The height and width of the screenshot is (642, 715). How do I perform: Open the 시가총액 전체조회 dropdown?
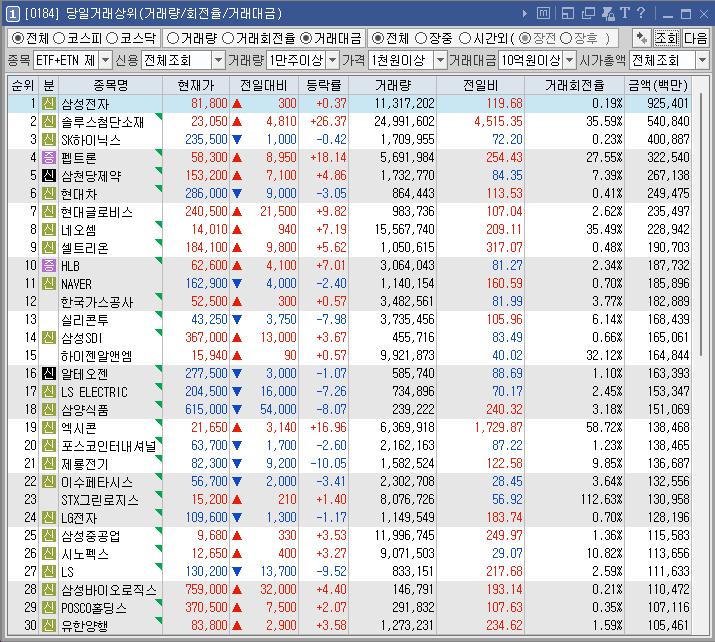point(702,60)
